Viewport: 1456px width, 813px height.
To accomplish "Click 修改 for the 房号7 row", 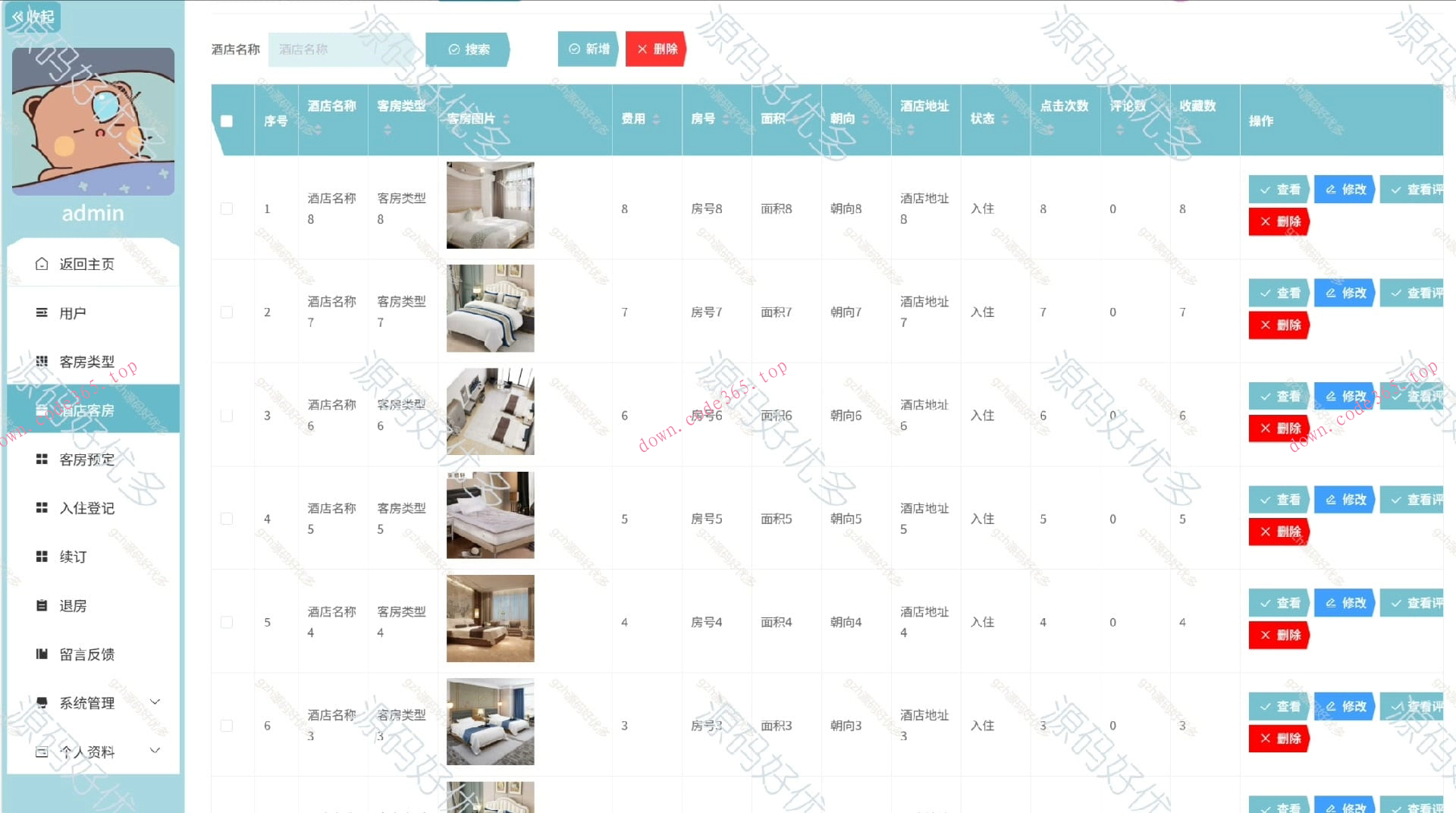I will pyautogui.click(x=1345, y=293).
